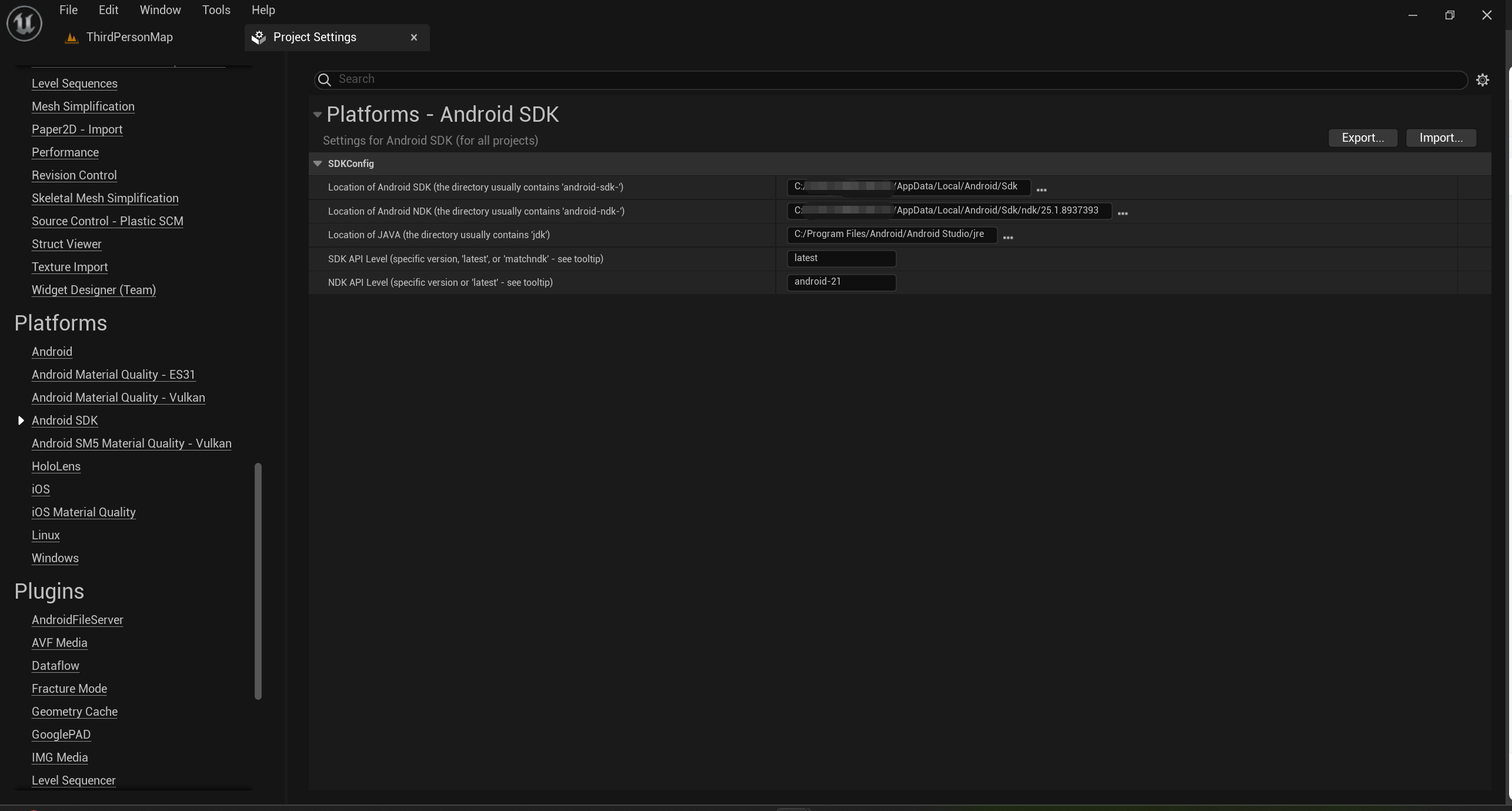Click the sidebar vertical scrollbar

pos(258,581)
